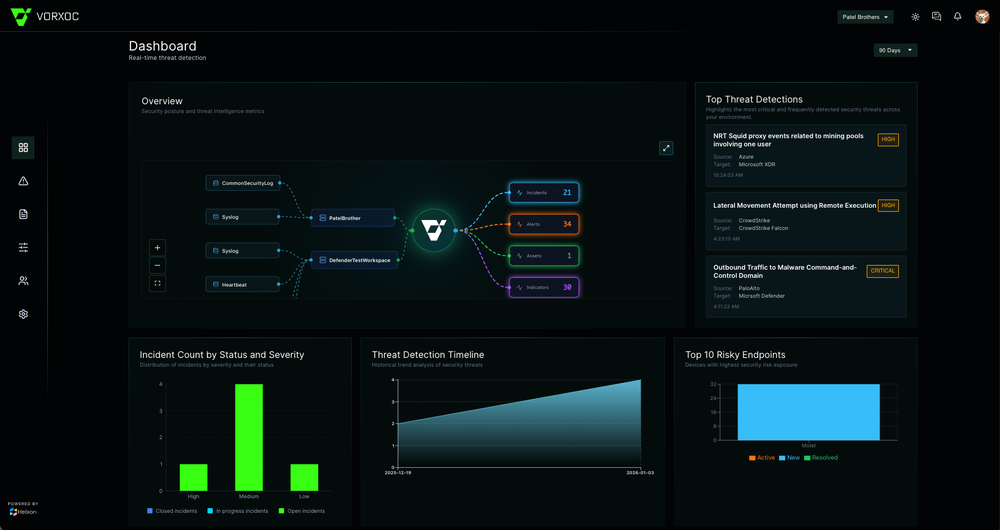
Task: Click the Motel endpoint bar
Action: (809, 412)
